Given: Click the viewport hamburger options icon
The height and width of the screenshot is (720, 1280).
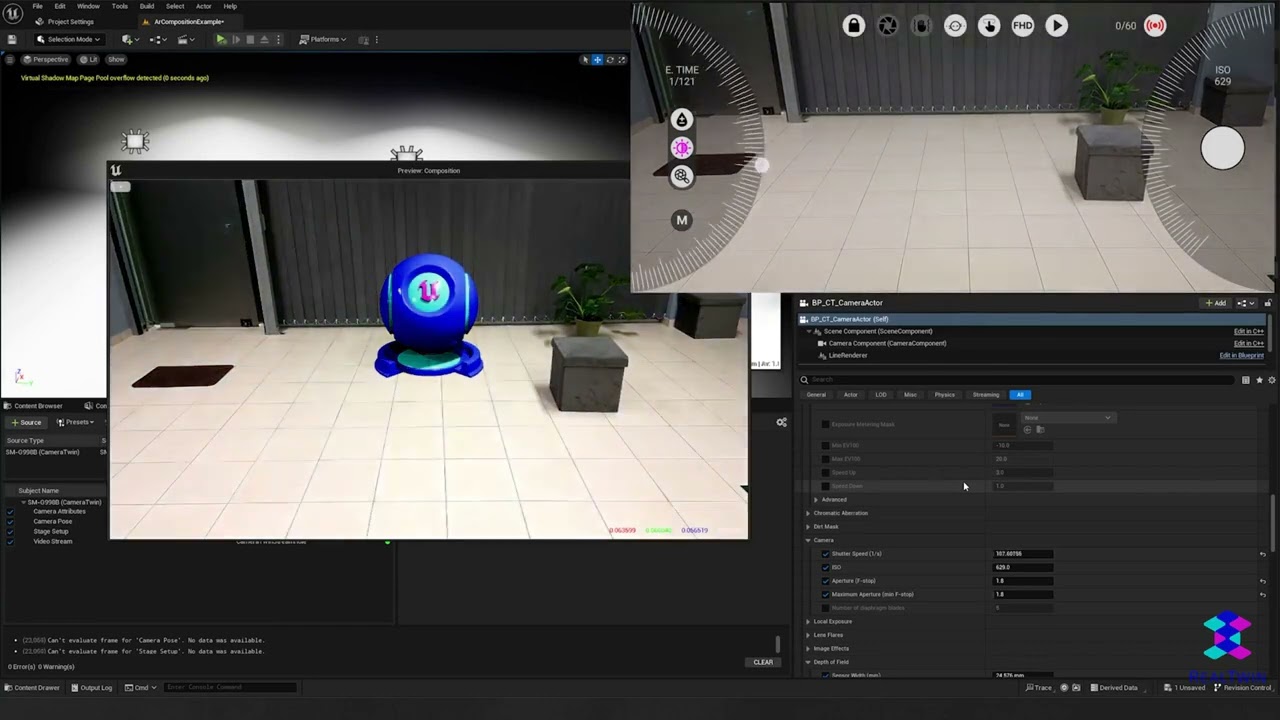Looking at the screenshot, I should pyautogui.click(x=11, y=59).
